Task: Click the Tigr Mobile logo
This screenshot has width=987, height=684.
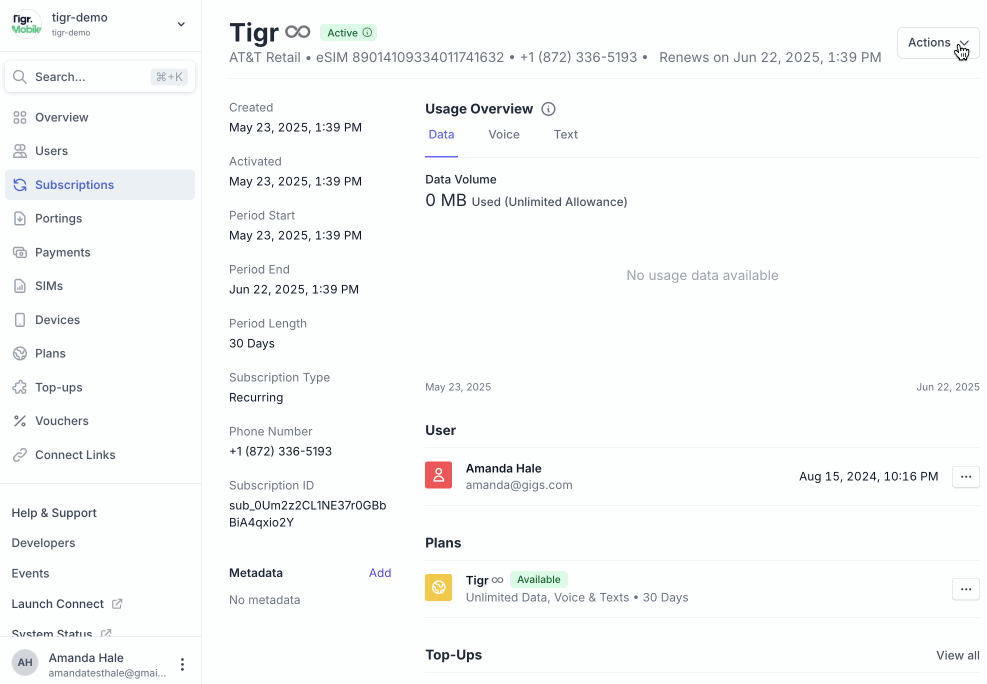Action: (26, 24)
